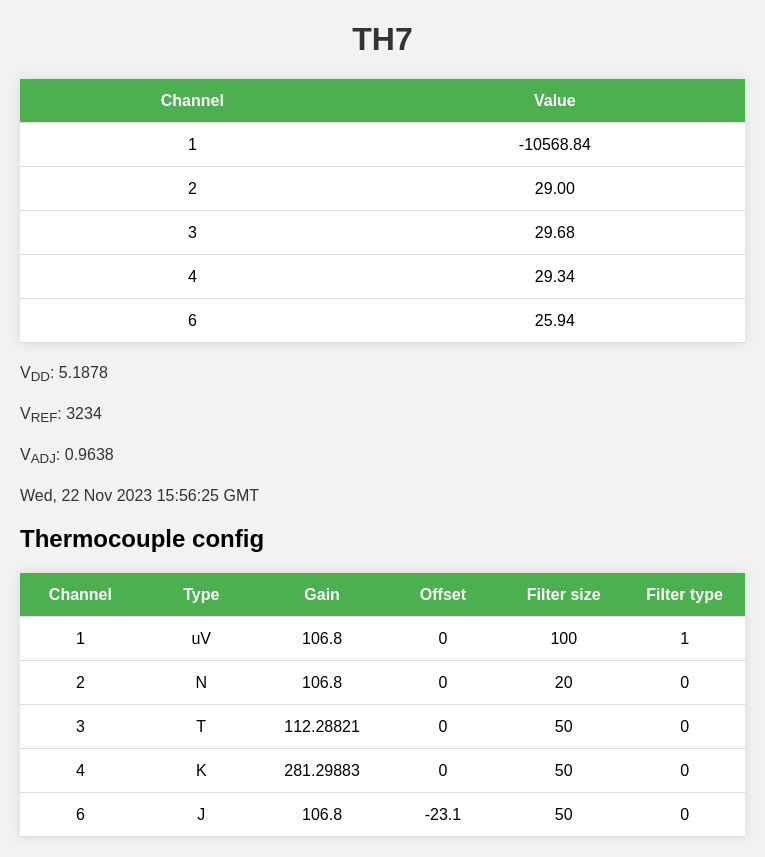Screen dimensions: 765x857
Task: Select the -23.1 offset cell
Action: [x=443, y=815]
